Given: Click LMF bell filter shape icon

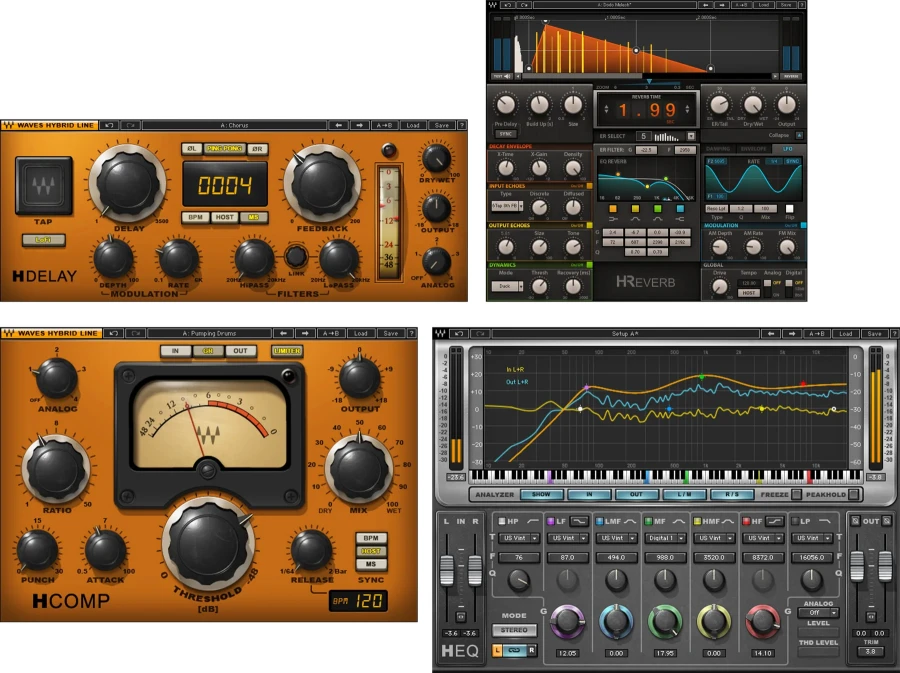Looking at the screenshot, I should coord(630,521).
